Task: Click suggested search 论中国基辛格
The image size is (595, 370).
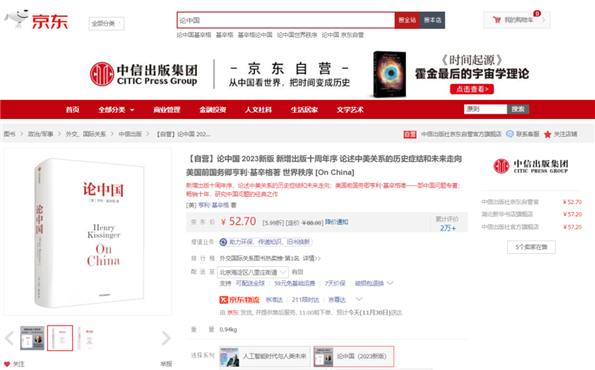Action: click(x=194, y=35)
